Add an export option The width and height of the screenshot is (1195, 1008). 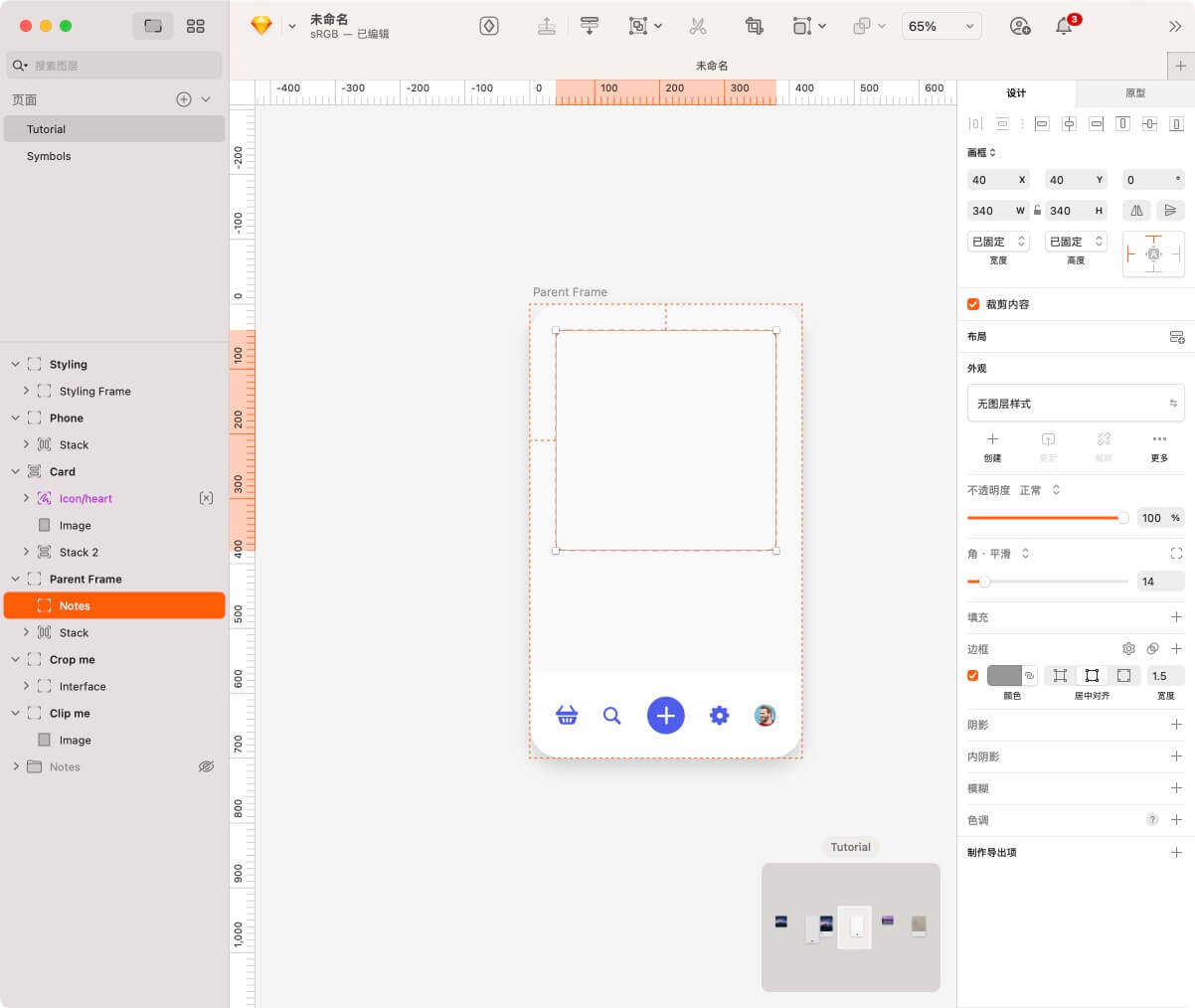(1176, 852)
